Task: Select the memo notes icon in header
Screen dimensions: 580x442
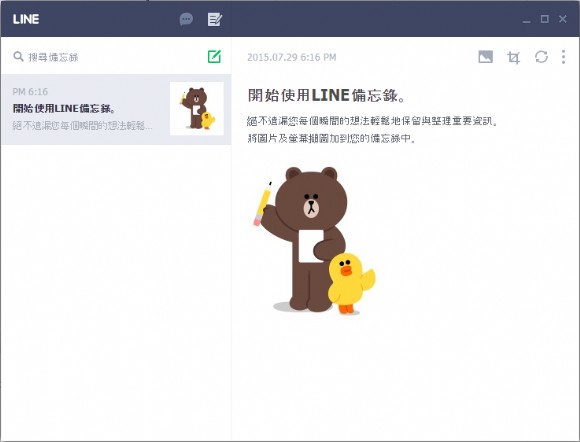Action: click(x=215, y=19)
